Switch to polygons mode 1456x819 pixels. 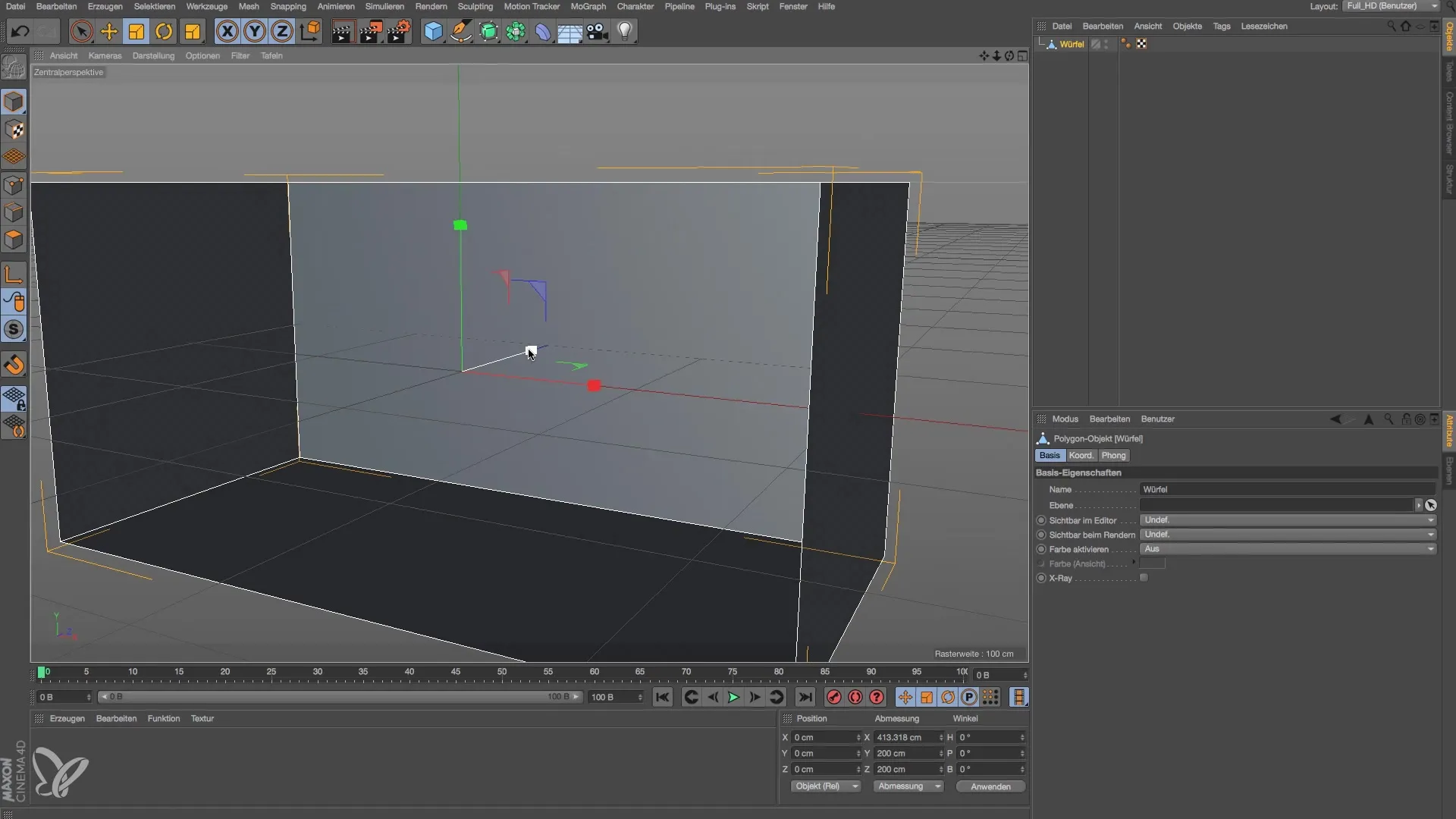[14, 240]
